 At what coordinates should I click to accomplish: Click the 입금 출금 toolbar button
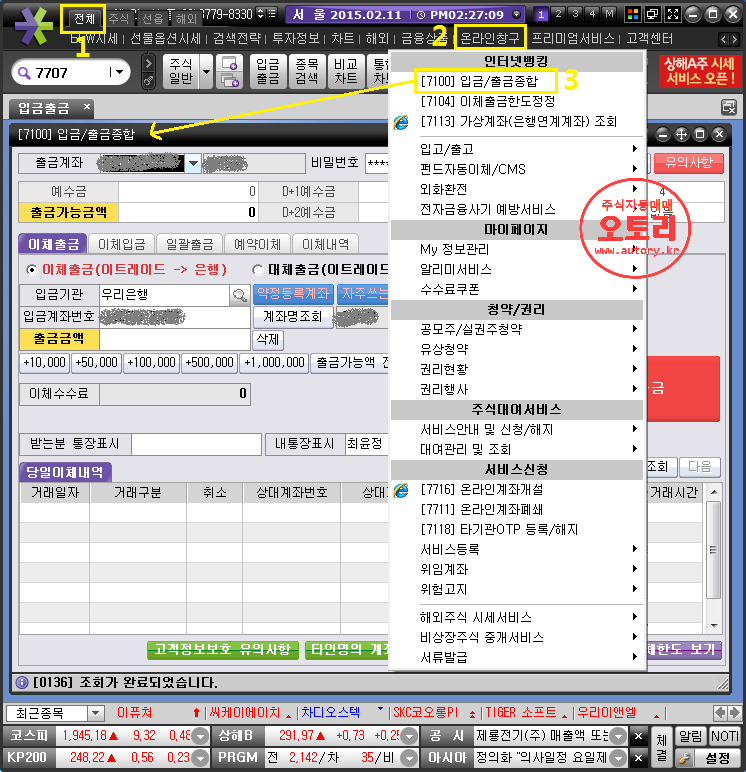[x=268, y=72]
